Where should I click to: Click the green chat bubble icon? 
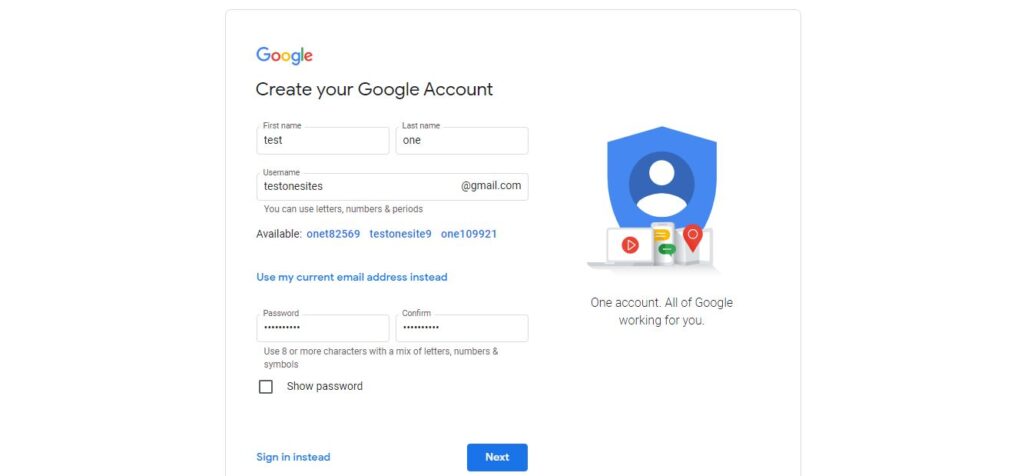tap(667, 249)
